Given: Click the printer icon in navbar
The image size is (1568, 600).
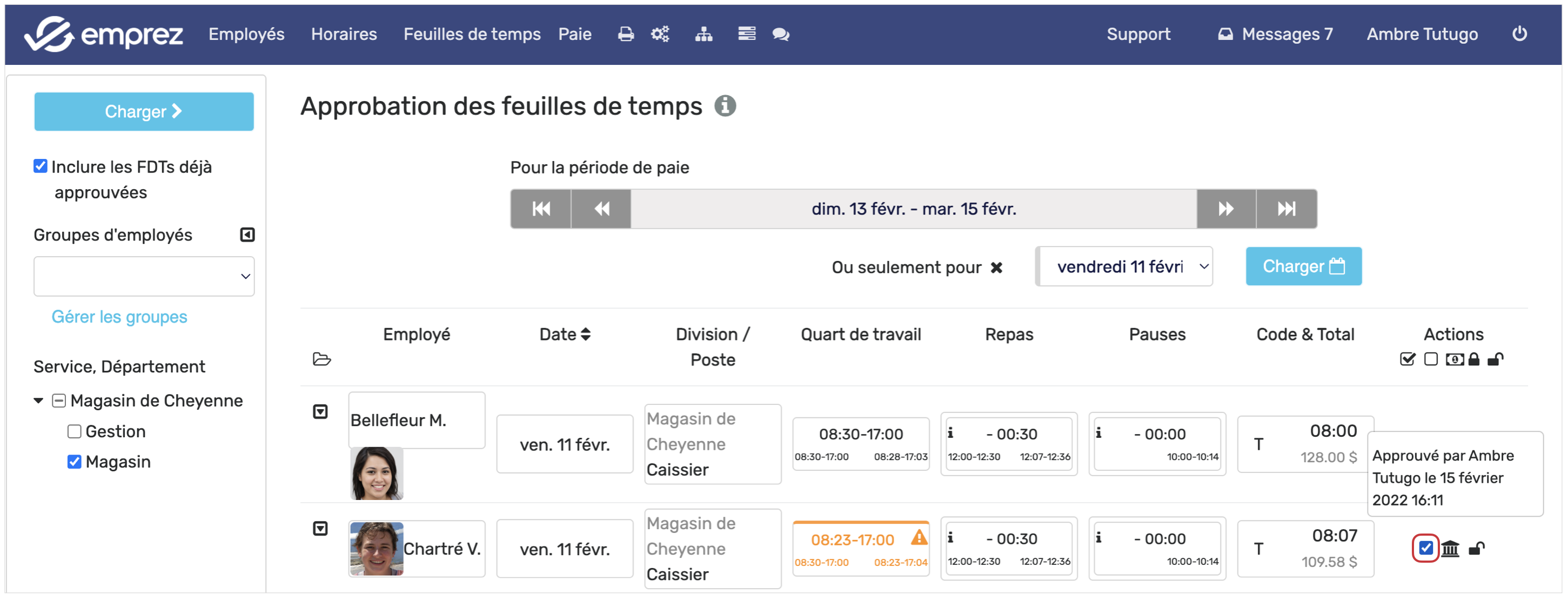Looking at the screenshot, I should [625, 34].
